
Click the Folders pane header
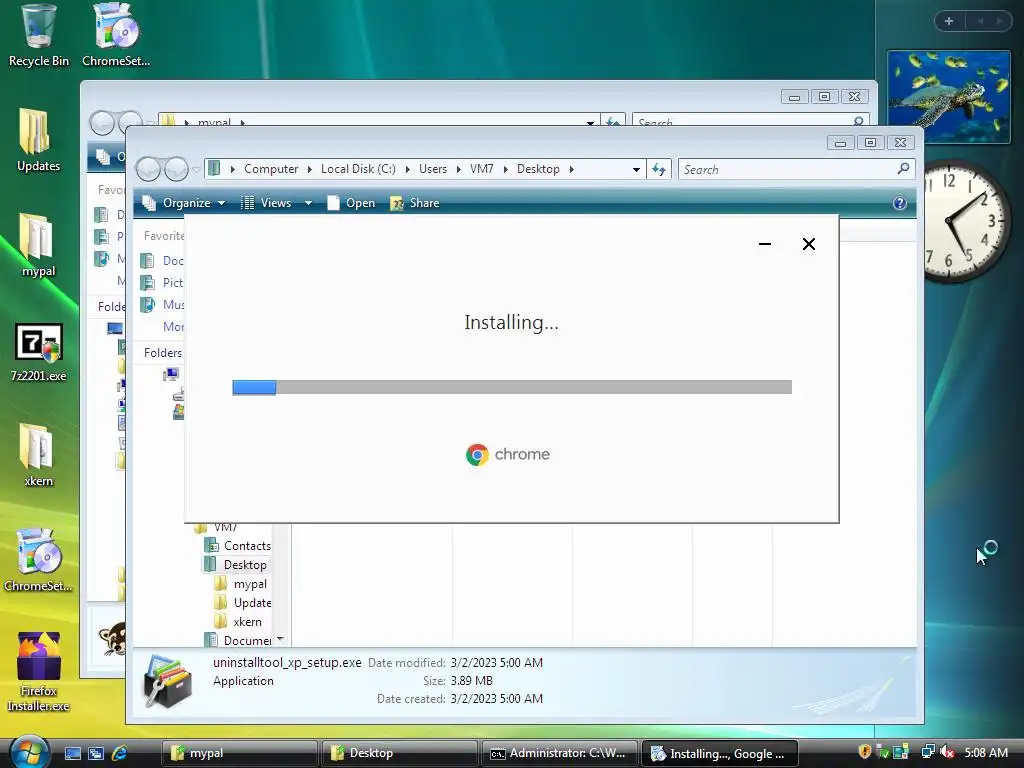coord(163,353)
